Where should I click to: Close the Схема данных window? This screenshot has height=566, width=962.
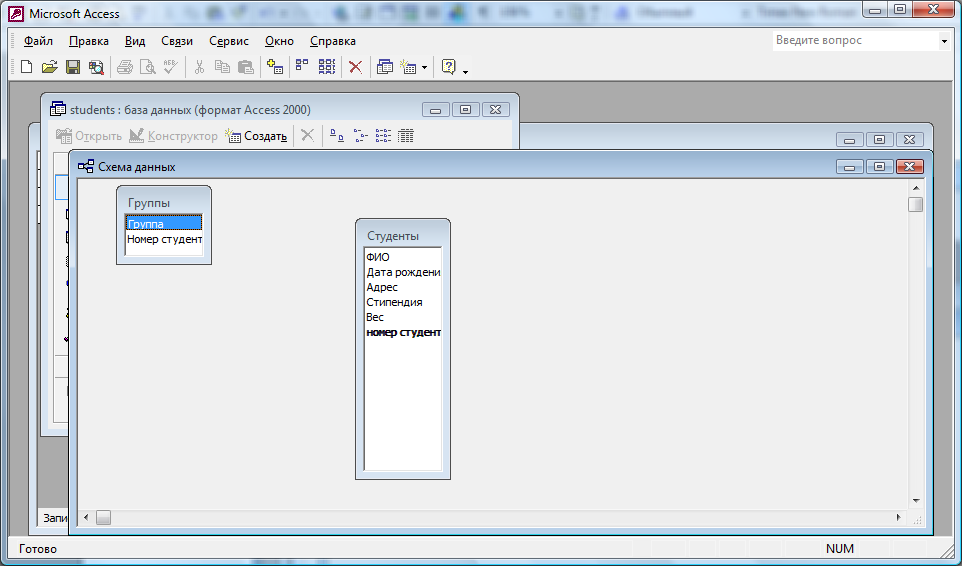click(909, 166)
